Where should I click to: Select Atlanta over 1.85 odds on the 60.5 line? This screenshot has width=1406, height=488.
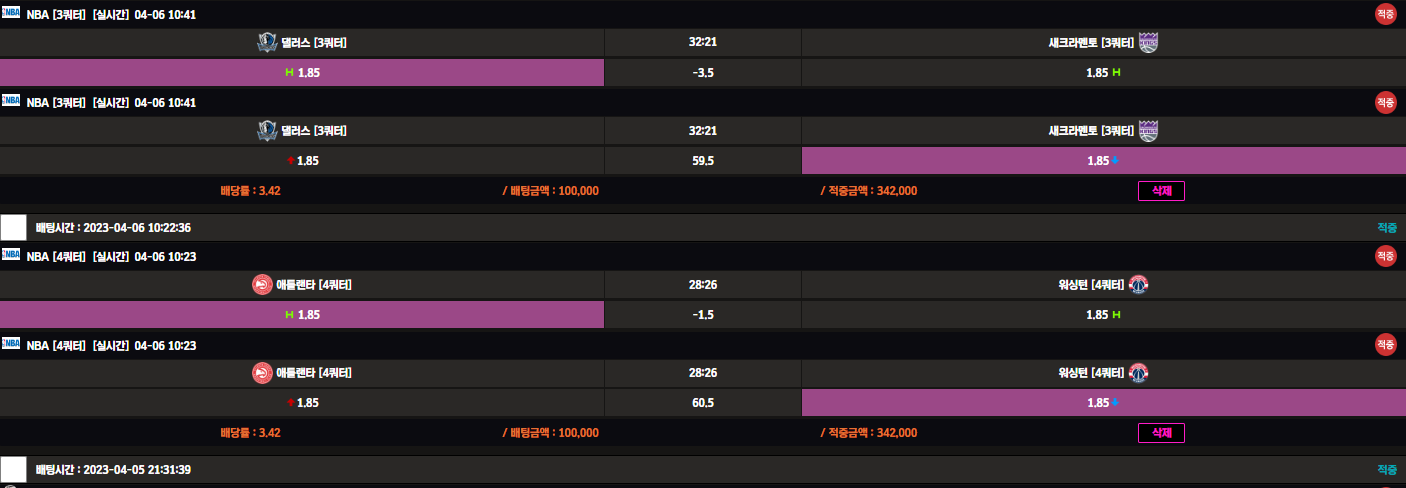(x=302, y=403)
